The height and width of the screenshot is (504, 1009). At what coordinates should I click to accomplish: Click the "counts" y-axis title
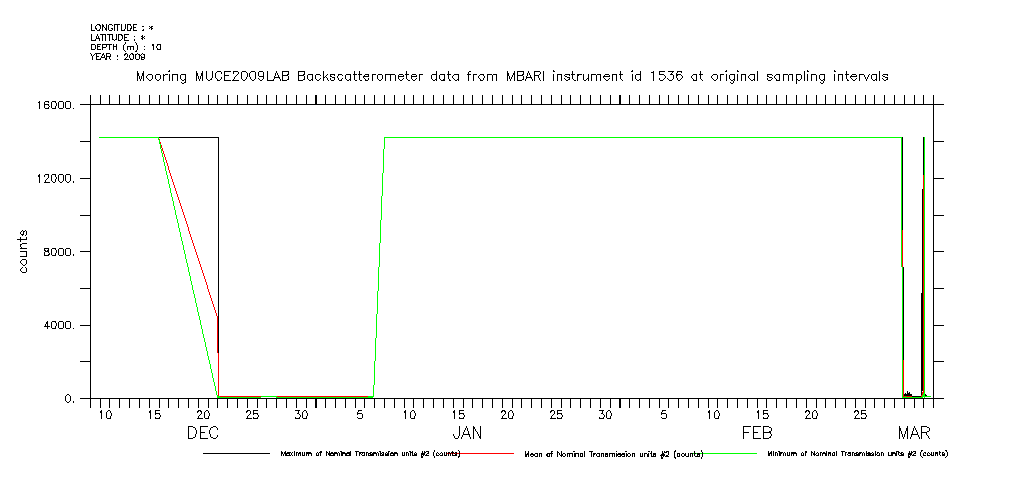tap(24, 252)
